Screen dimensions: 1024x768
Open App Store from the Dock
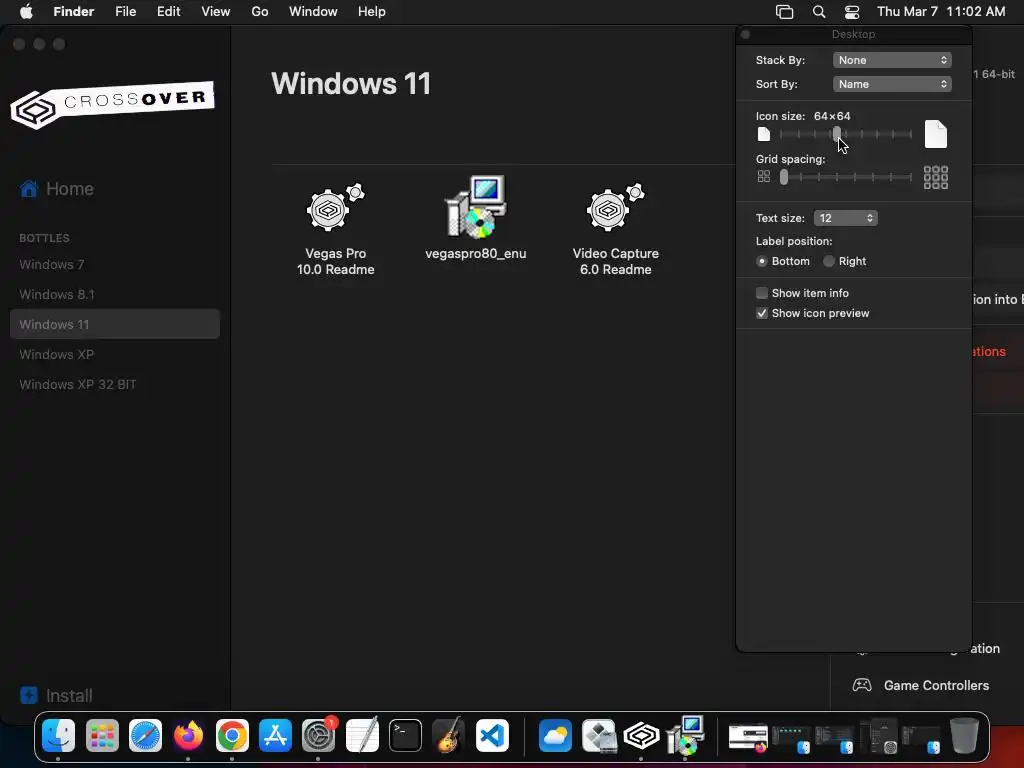tap(275, 736)
